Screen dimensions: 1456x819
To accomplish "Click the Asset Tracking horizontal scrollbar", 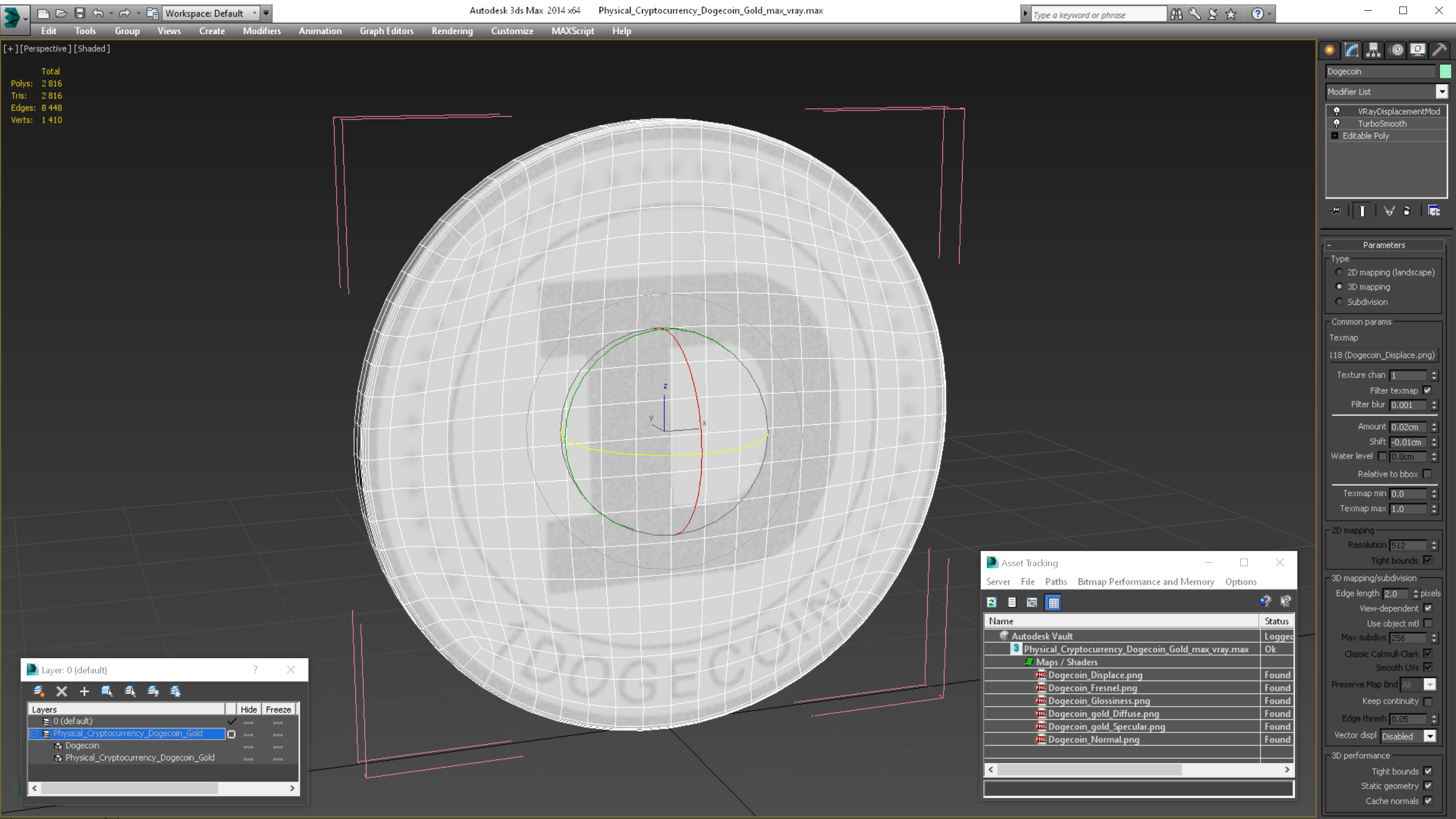I will tap(1139, 770).
